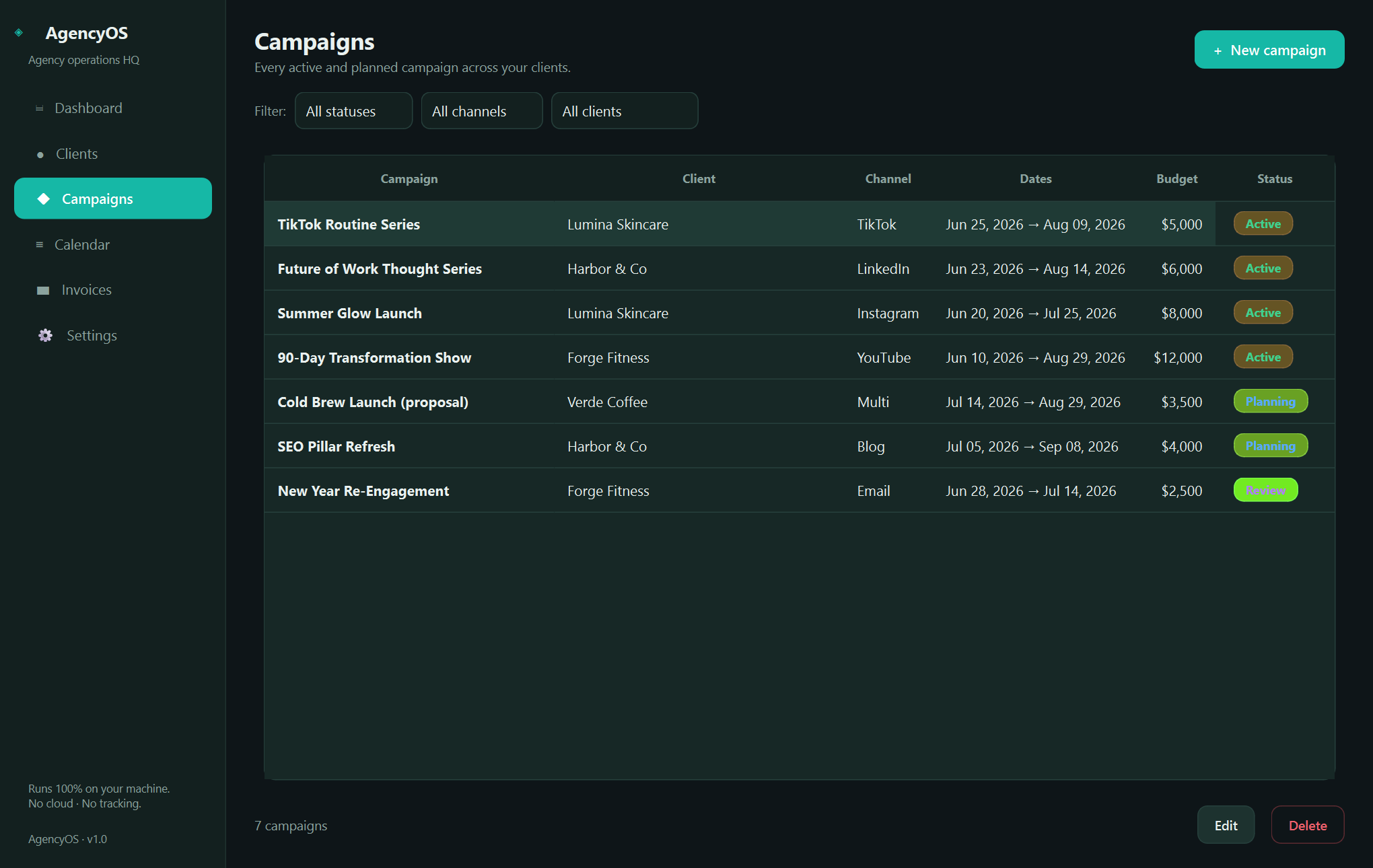Click the Calendar sidebar icon

tap(40, 245)
